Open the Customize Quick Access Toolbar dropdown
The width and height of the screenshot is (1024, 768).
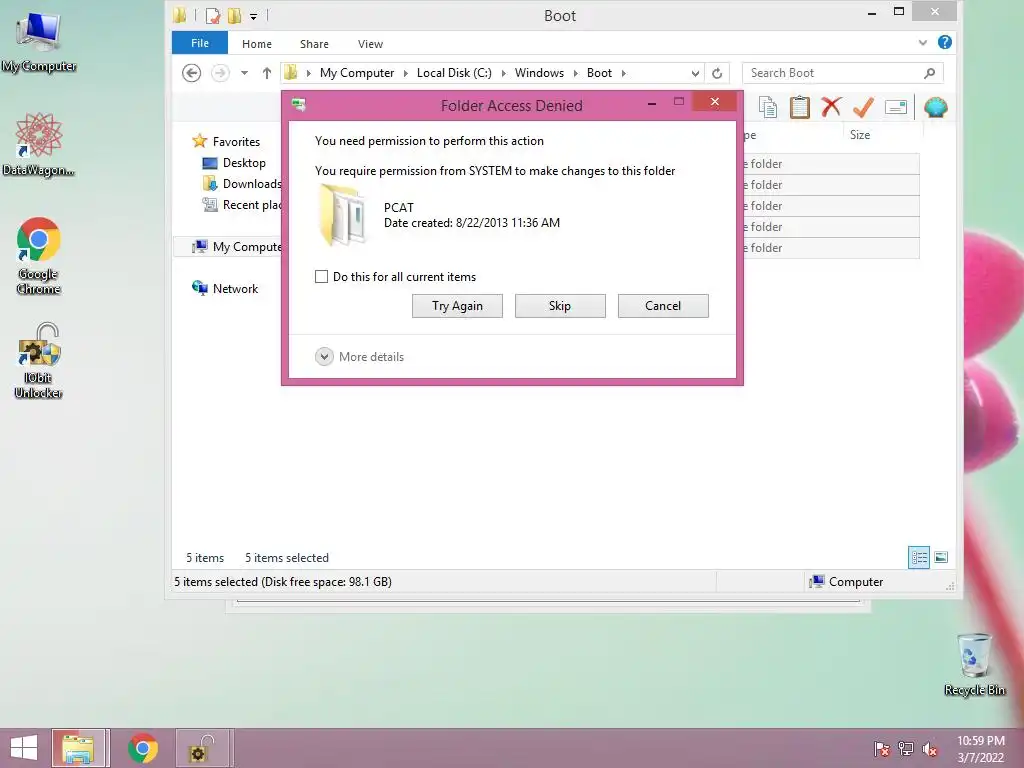pos(253,16)
